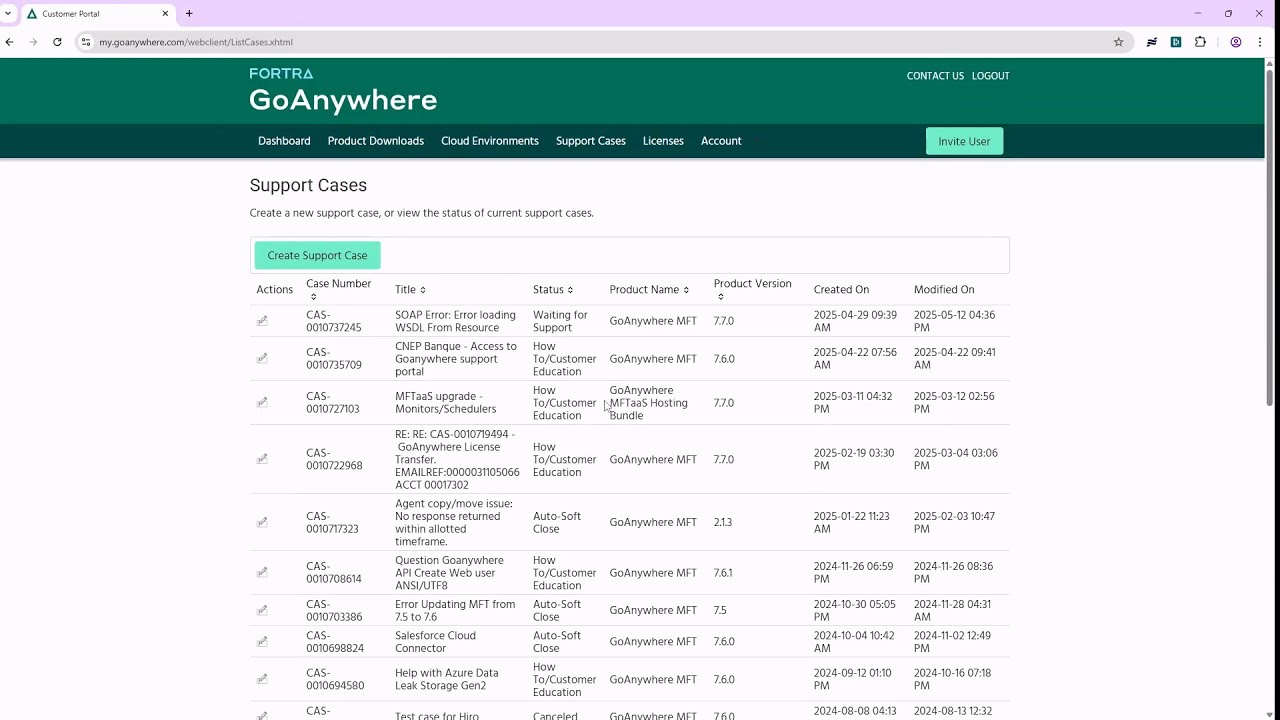Click the CONTACT US link
The height and width of the screenshot is (720, 1280).
point(935,76)
